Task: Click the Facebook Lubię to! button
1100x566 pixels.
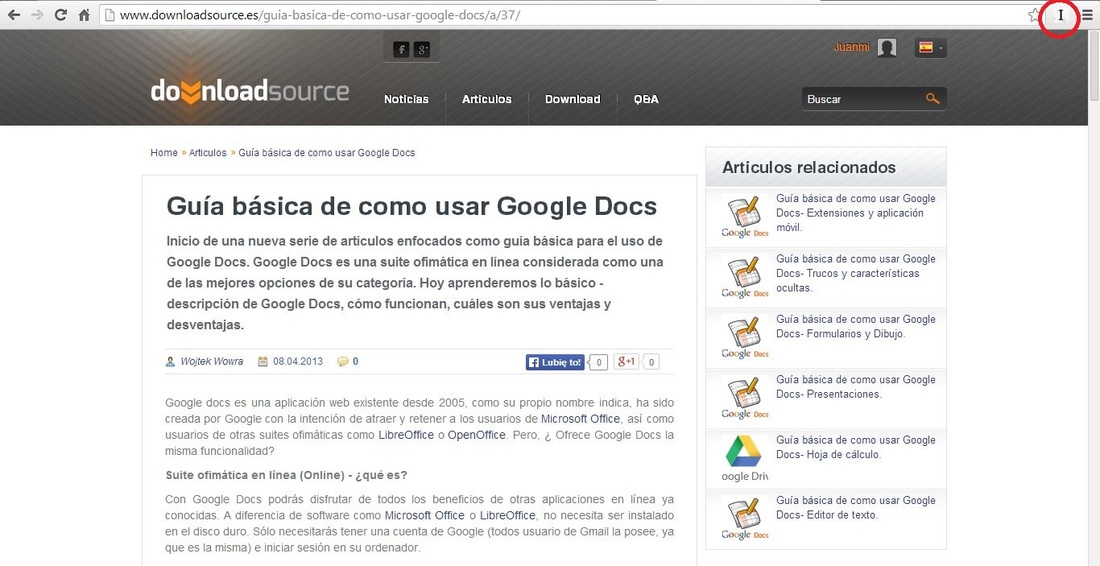Action: (x=555, y=362)
